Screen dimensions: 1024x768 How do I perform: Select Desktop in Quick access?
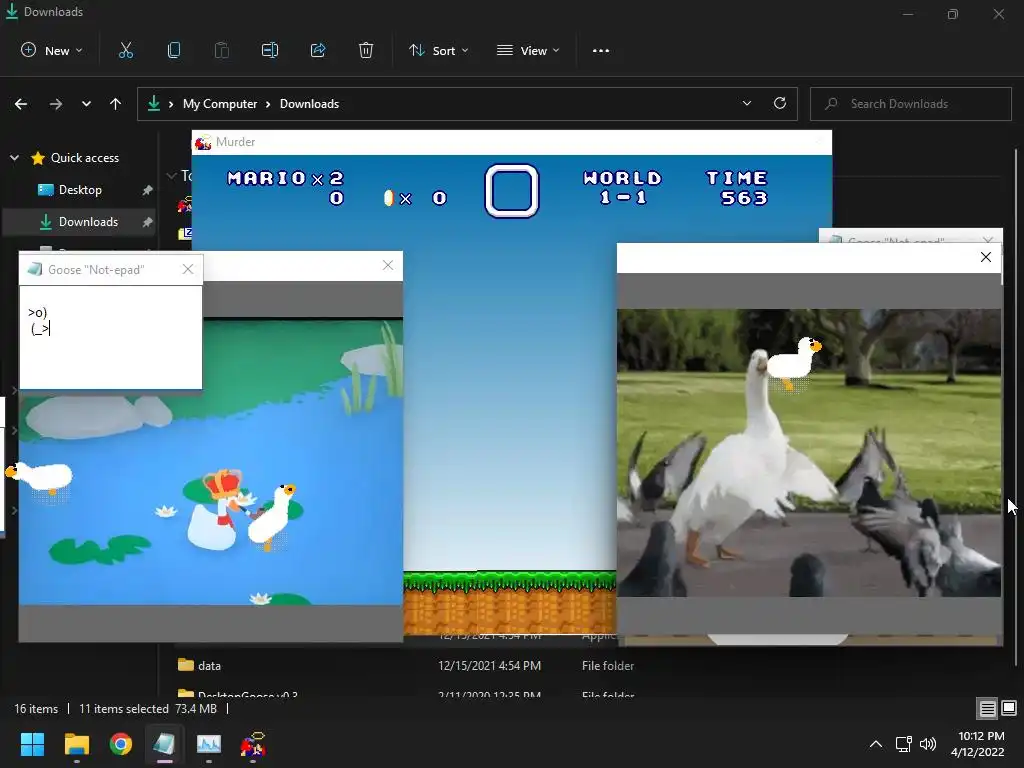(x=80, y=190)
